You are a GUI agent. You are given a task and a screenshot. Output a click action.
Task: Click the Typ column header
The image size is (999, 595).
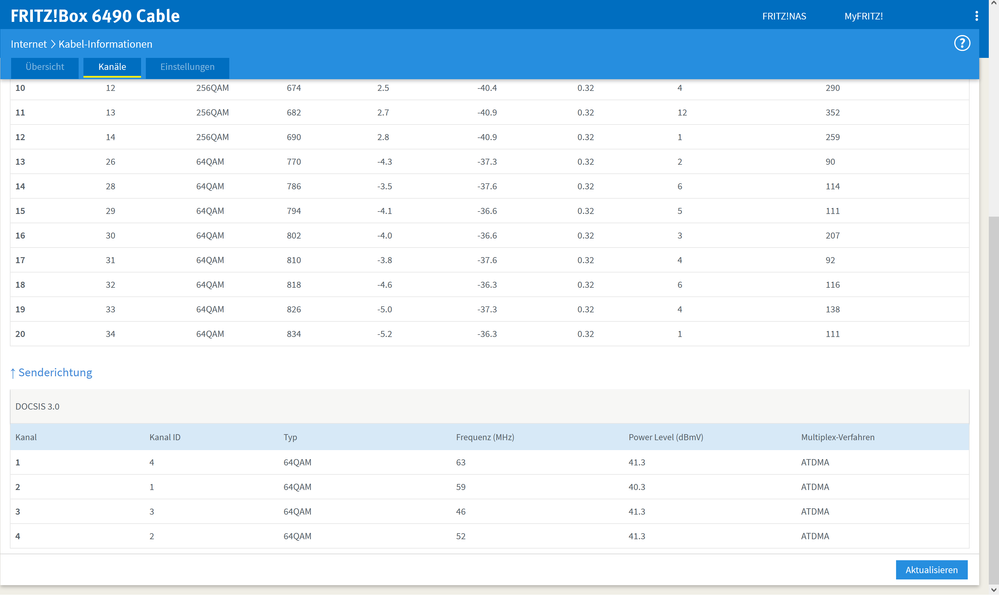point(291,437)
